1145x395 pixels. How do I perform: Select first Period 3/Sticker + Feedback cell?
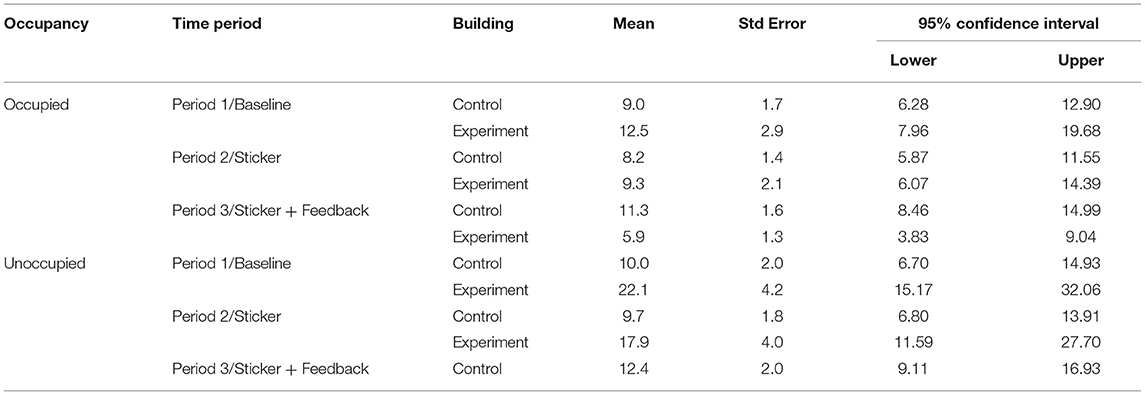[x=270, y=211]
